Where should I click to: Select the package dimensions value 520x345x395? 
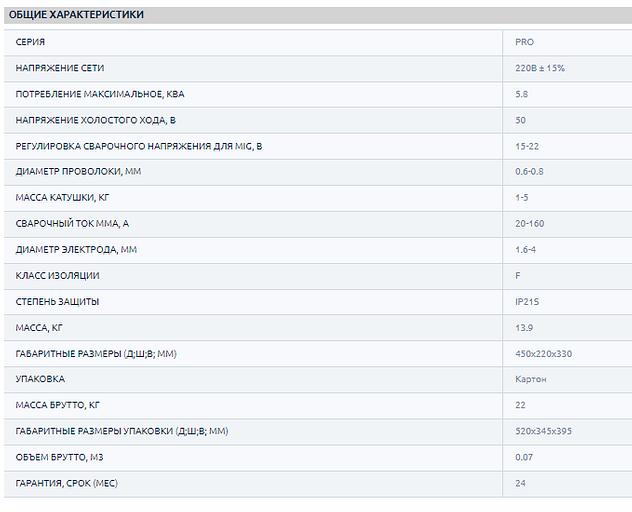coord(543,431)
